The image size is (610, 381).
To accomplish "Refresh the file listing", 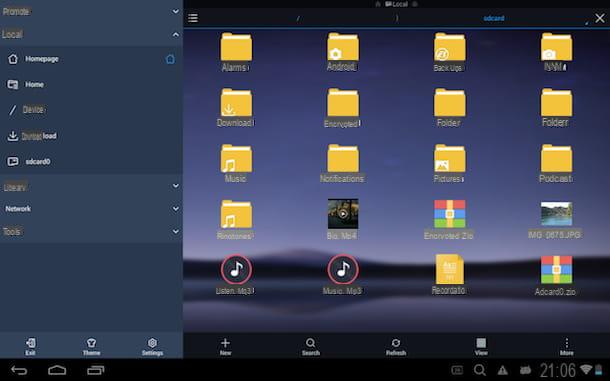I will click(x=396, y=346).
